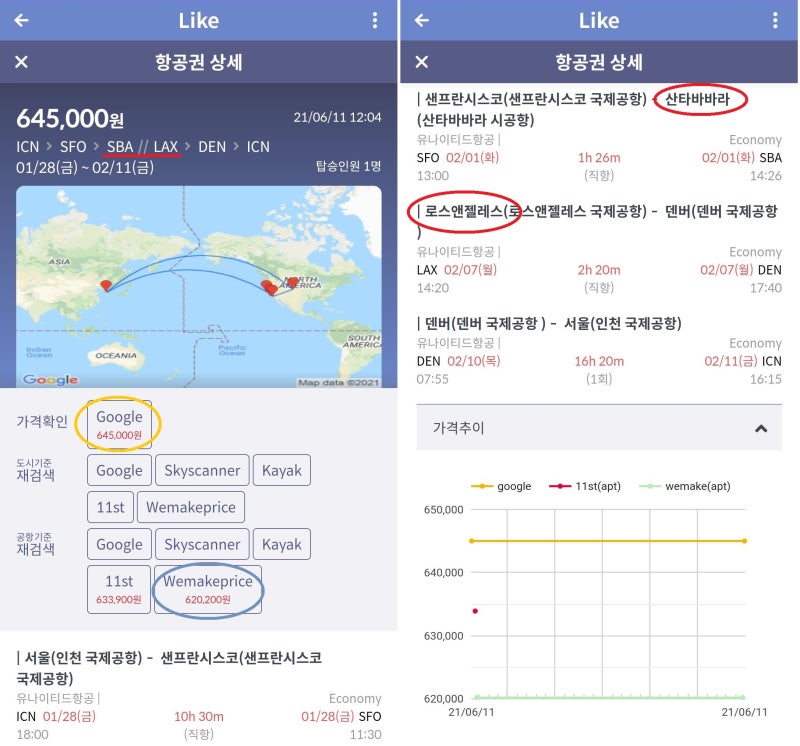Tap Wemakeprice in the 도시기준 재검색 section
This screenshot has height=746, width=800.
pyautogui.click(x=190, y=507)
